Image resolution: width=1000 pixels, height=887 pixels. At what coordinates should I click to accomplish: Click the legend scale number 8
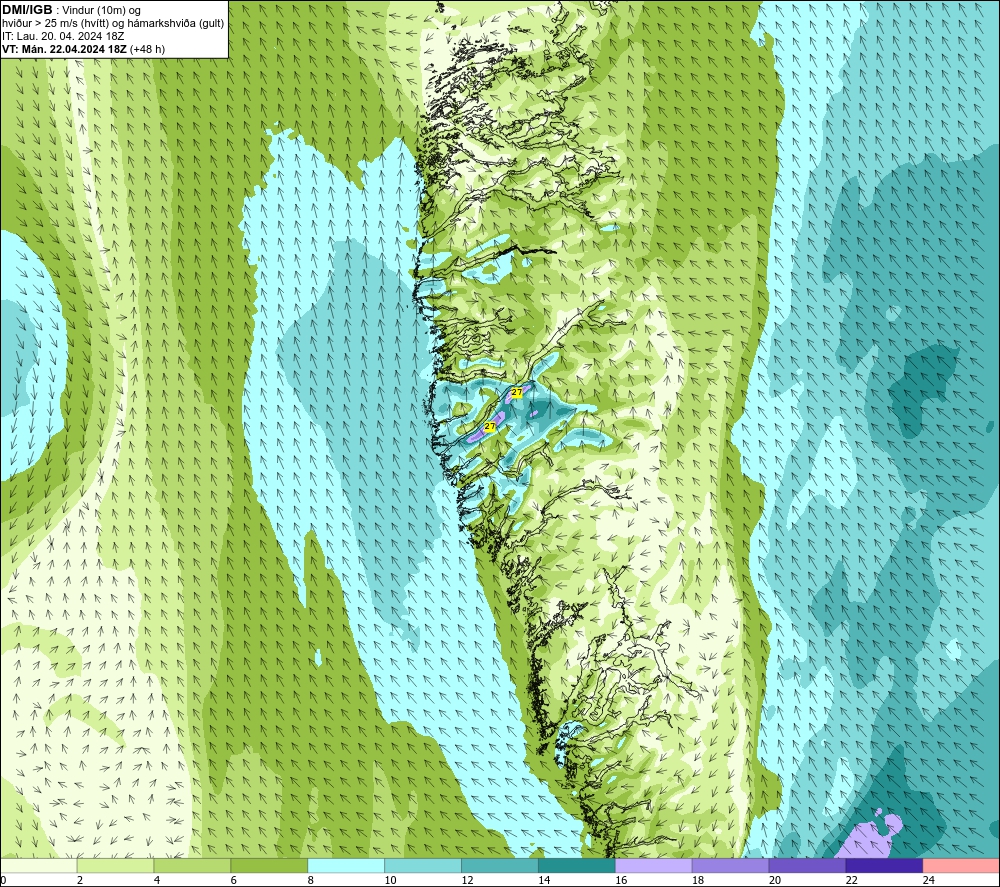(x=311, y=880)
